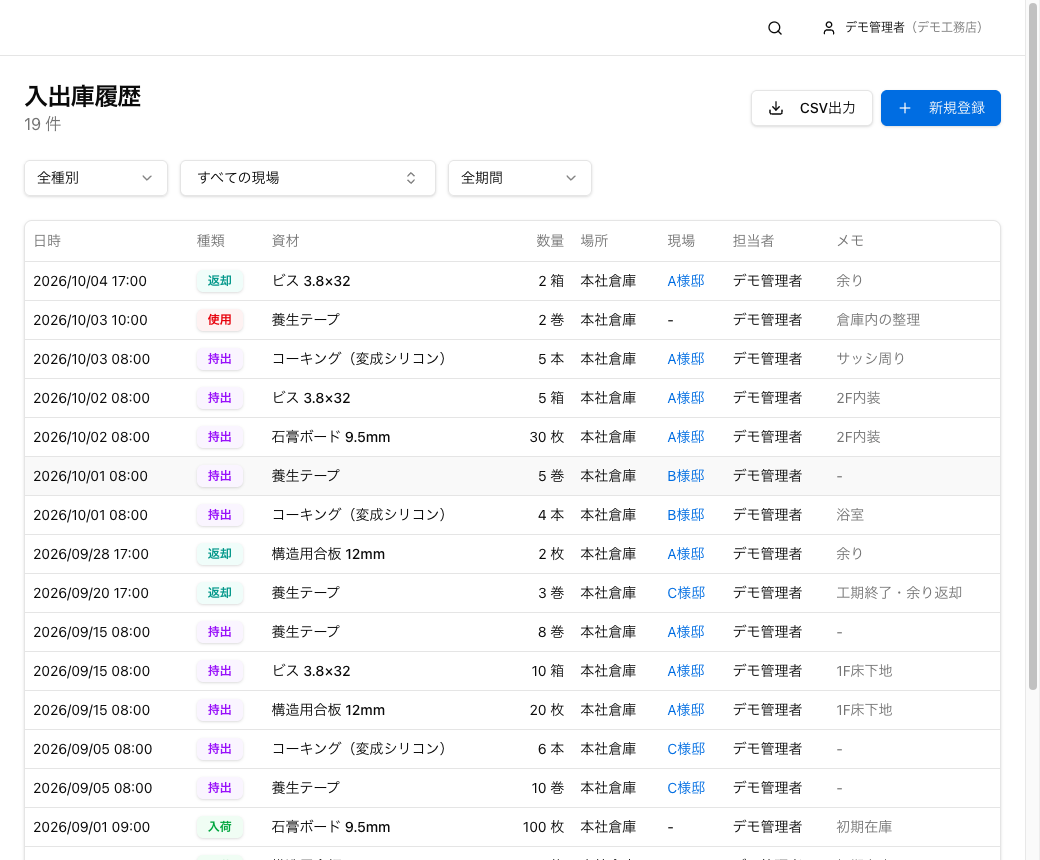The height and width of the screenshot is (860, 1040).
Task: Click the 担当者 column header
Action: [x=753, y=241]
